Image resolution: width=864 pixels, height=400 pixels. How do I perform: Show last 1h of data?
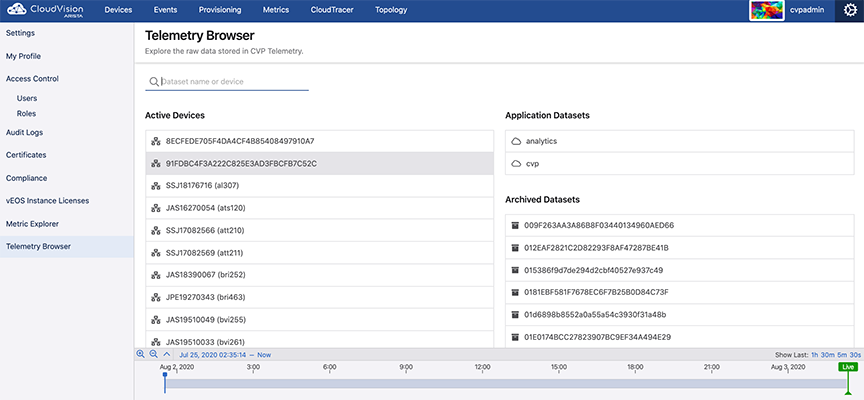tap(814, 355)
